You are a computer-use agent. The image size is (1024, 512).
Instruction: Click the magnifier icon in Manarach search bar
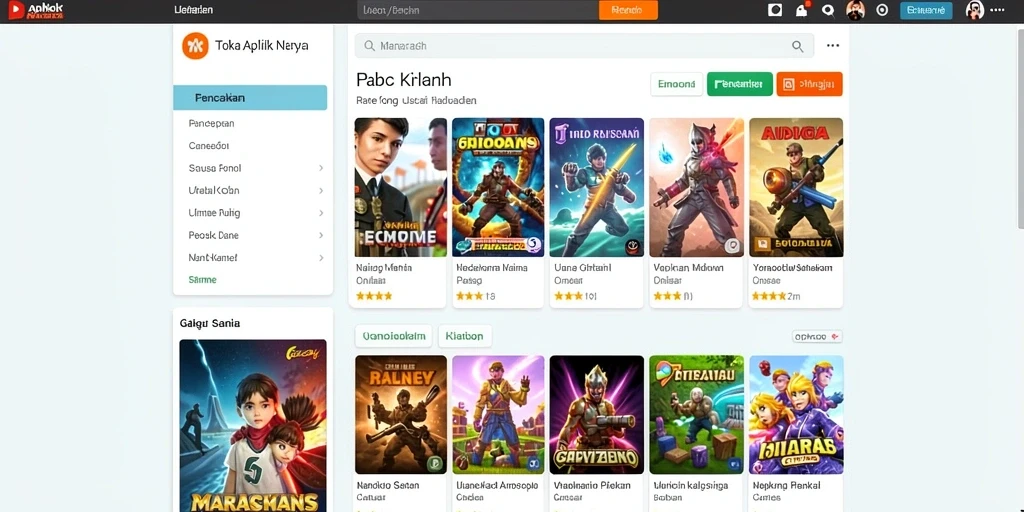click(797, 46)
